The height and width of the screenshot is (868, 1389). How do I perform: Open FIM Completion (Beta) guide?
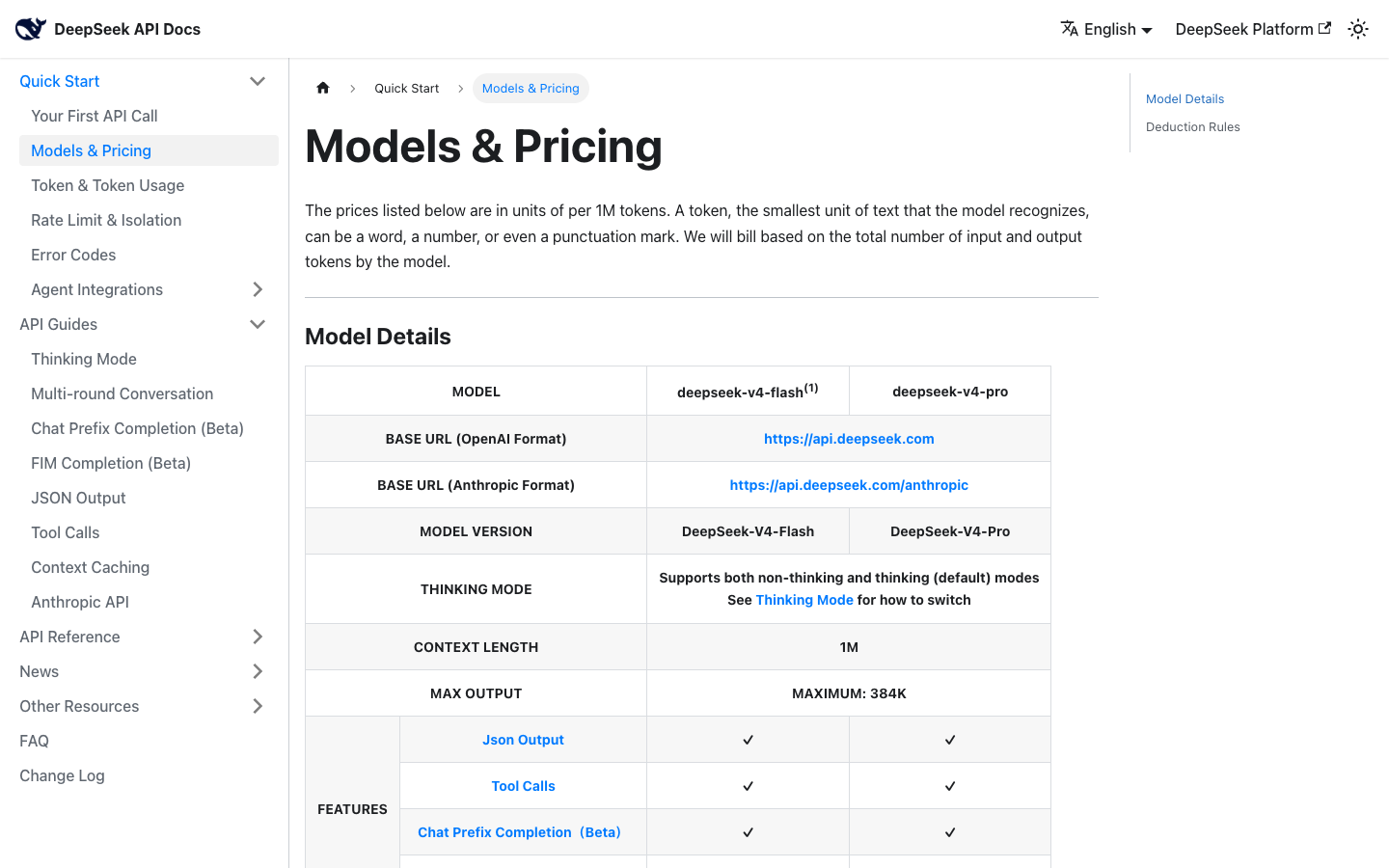click(x=111, y=463)
